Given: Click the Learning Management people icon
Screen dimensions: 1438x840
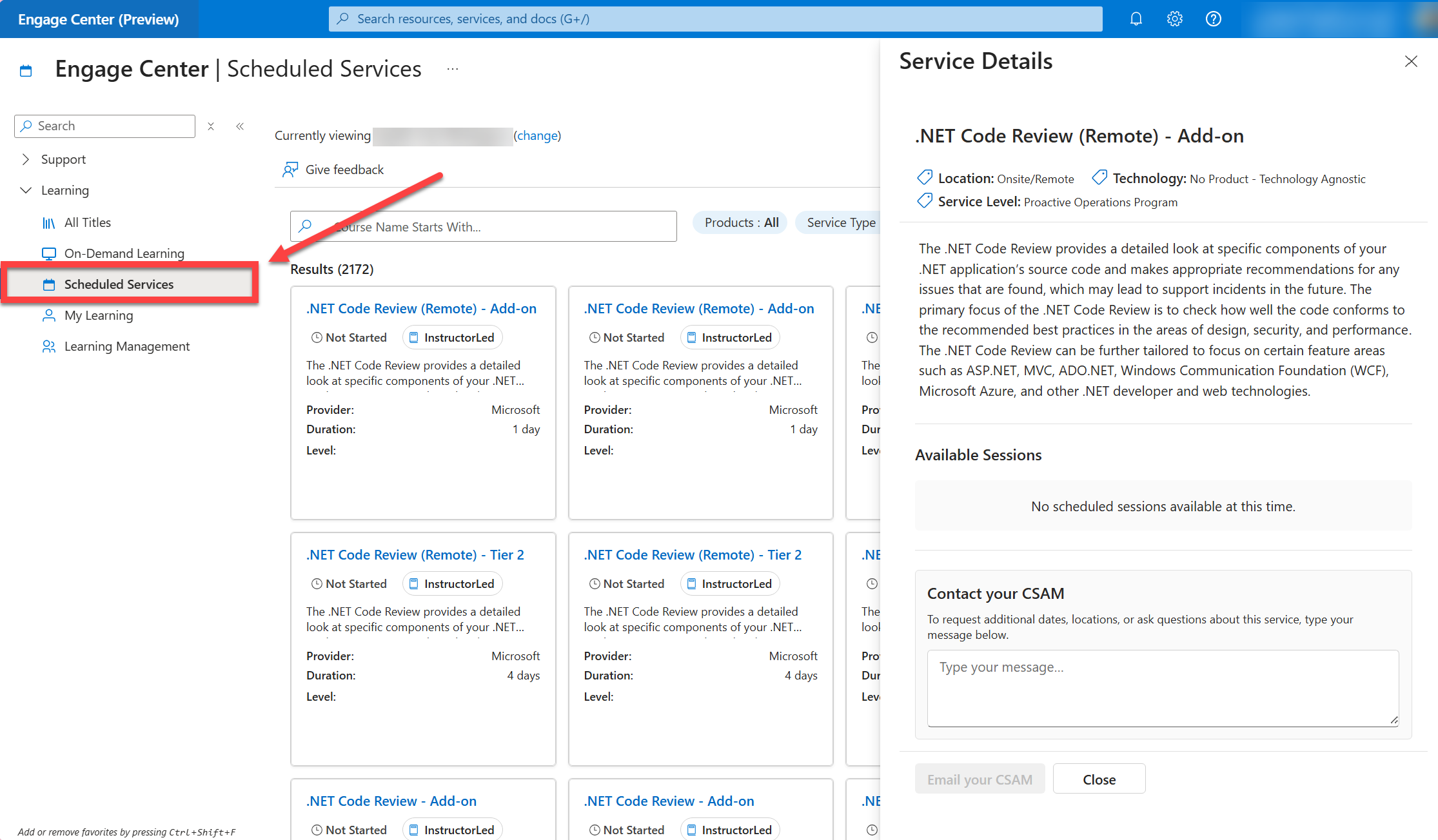Looking at the screenshot, I should pos(49,346).
